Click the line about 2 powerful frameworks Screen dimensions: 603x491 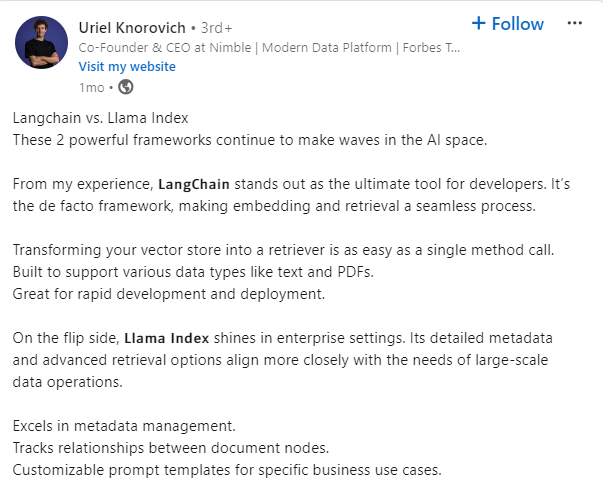click(250, 139)
